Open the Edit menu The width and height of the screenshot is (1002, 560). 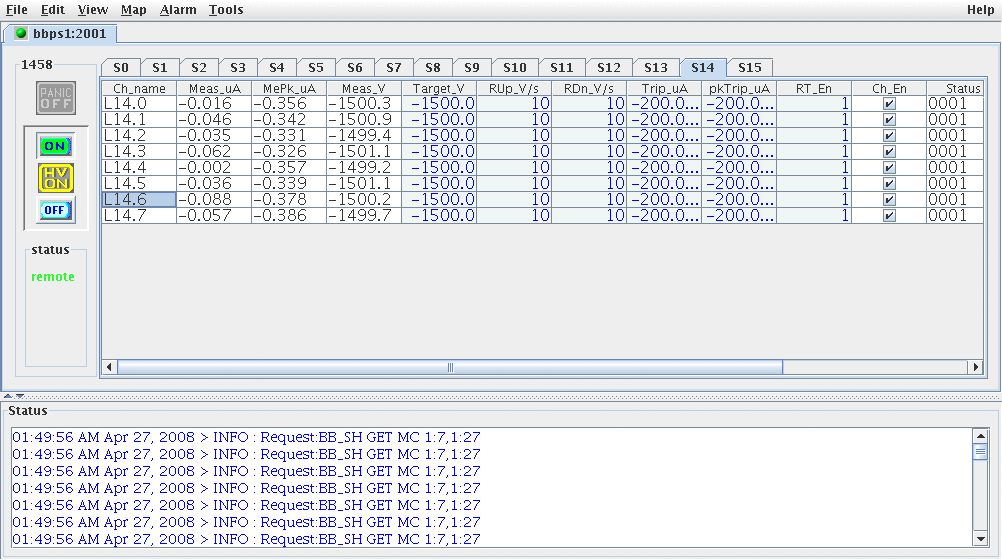pos(52,10)
